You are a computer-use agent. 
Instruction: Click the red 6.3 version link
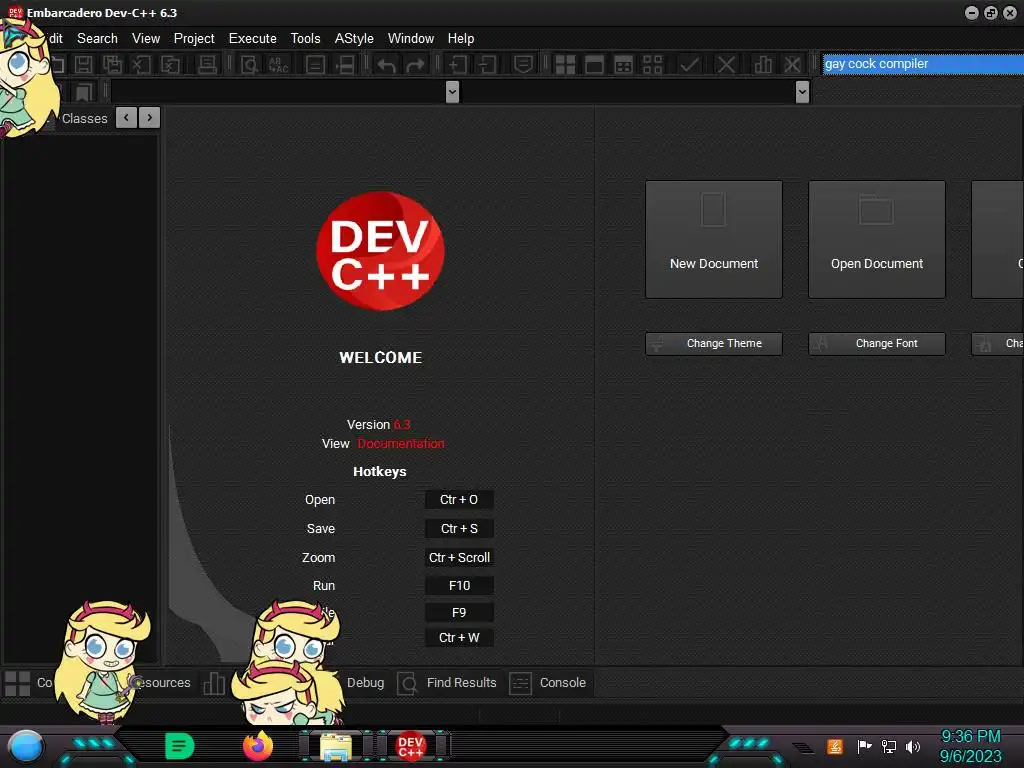[x=402, y=424]
